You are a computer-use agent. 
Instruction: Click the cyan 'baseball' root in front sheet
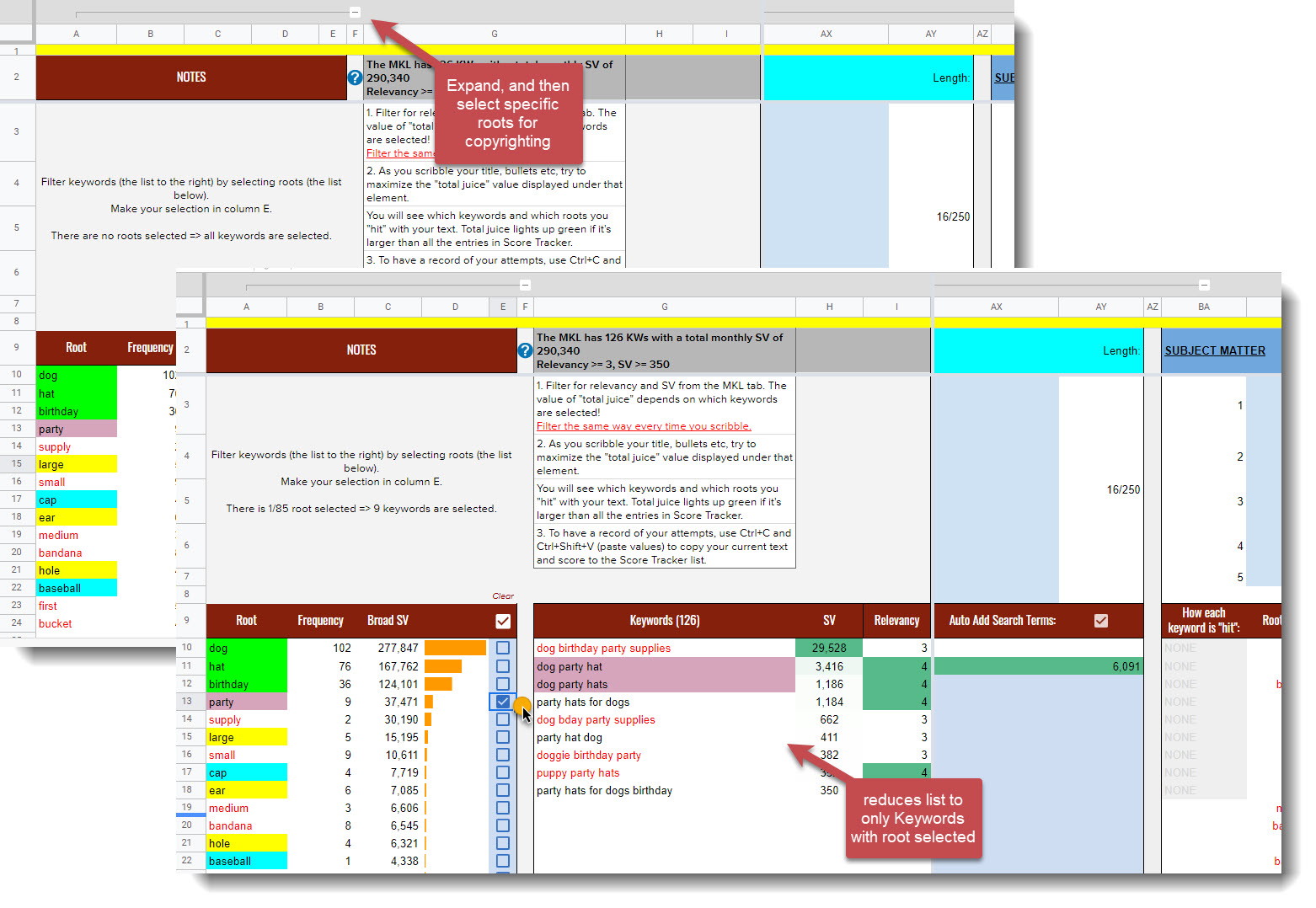(247, 861)
